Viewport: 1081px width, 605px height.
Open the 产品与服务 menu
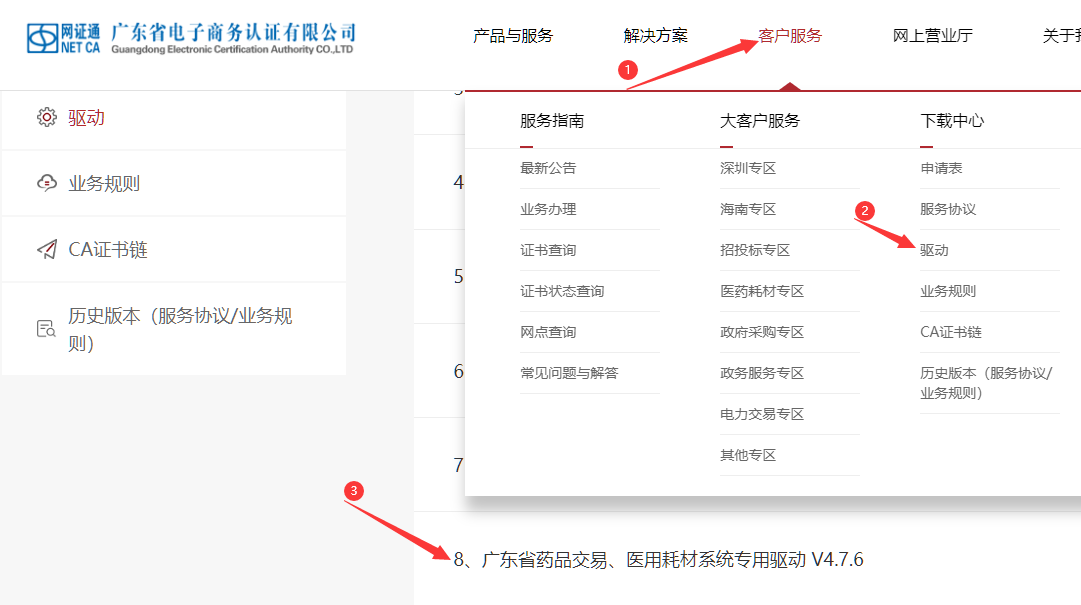click(x=512, y=36)
